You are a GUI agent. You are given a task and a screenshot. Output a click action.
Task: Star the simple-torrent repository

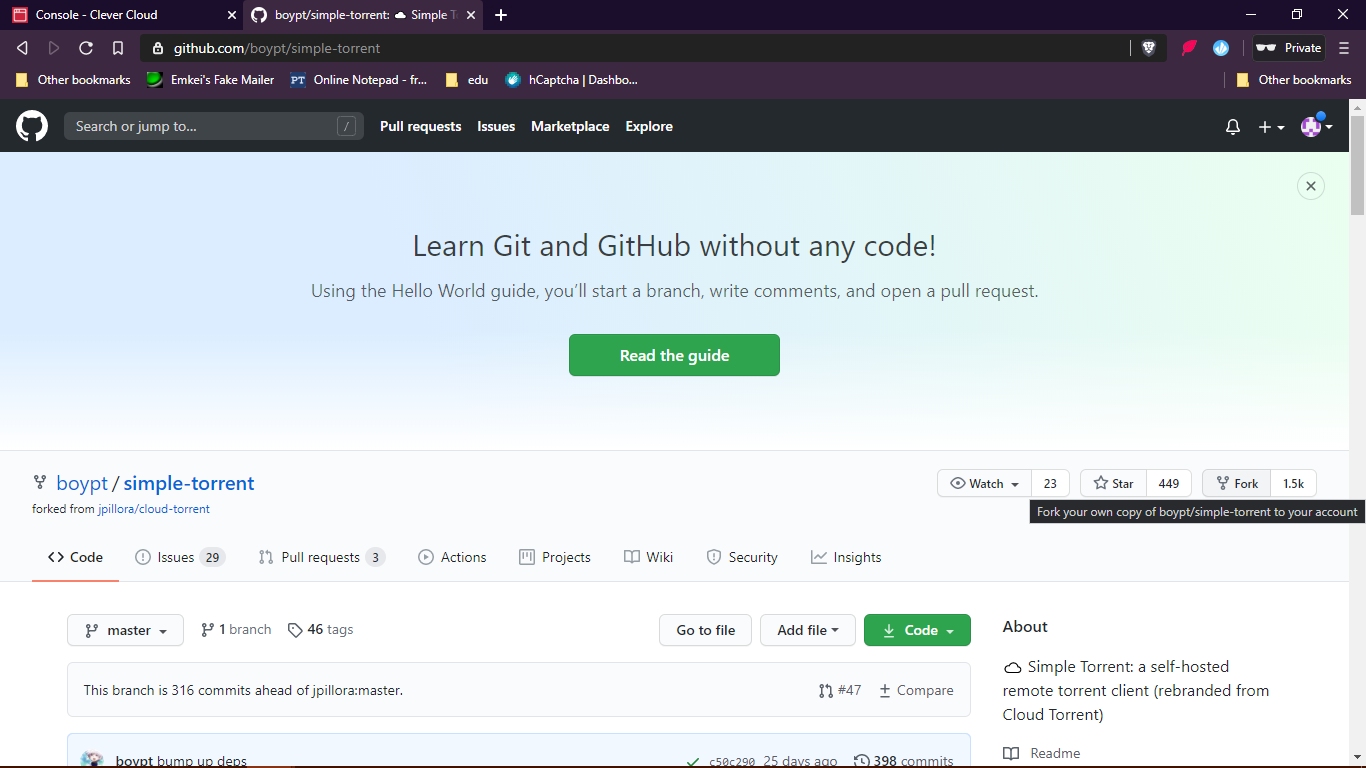1113,484
